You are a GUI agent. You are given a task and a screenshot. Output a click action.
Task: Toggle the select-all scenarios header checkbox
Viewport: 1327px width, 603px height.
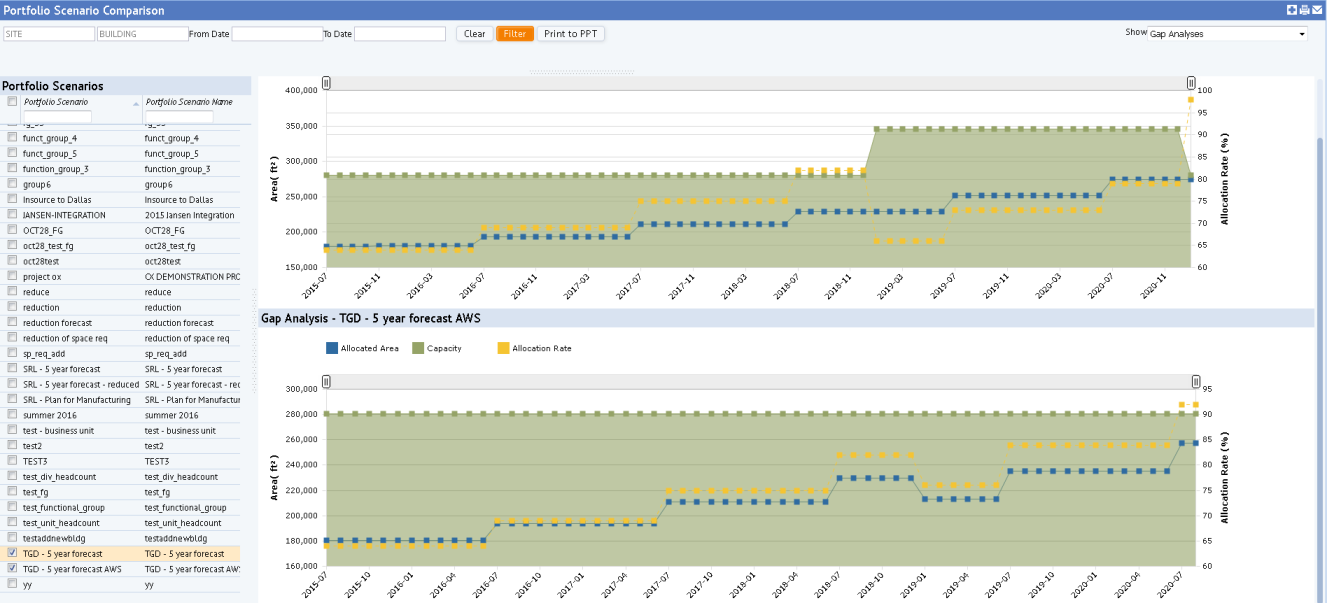point(12,102)
